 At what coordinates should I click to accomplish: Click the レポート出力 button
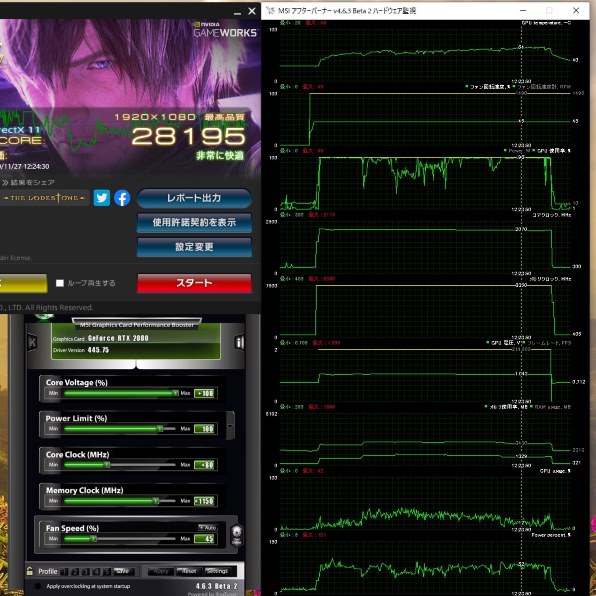coord(194,198)
